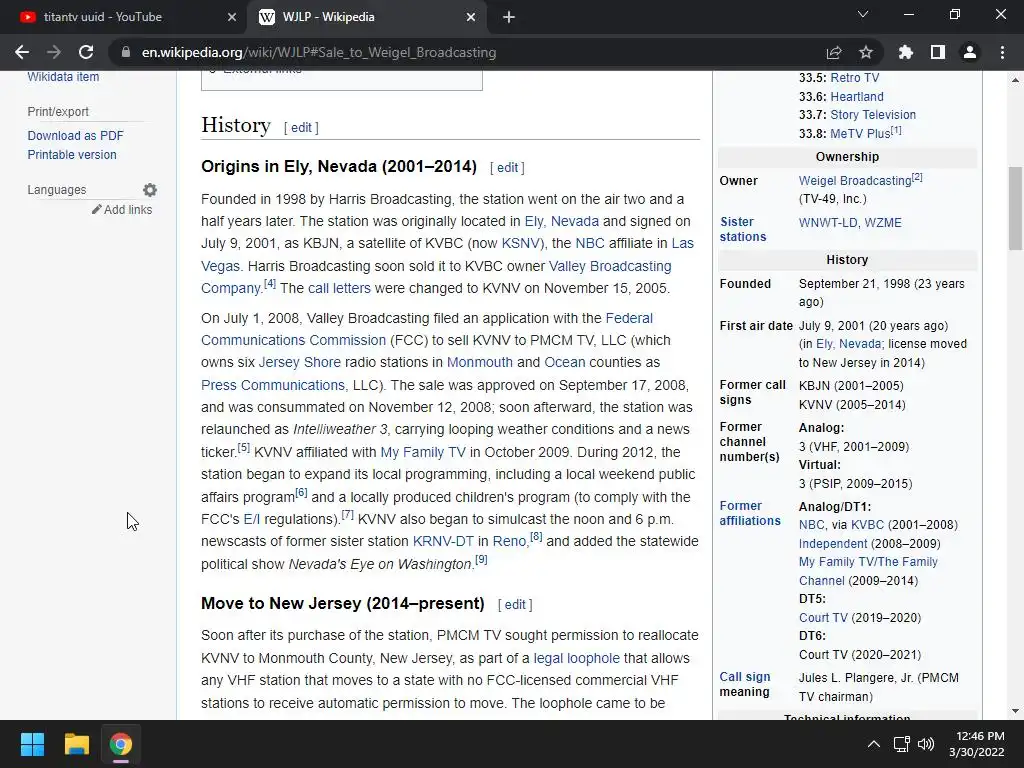Open the Story Television infobox link

[x=873, y=115]
